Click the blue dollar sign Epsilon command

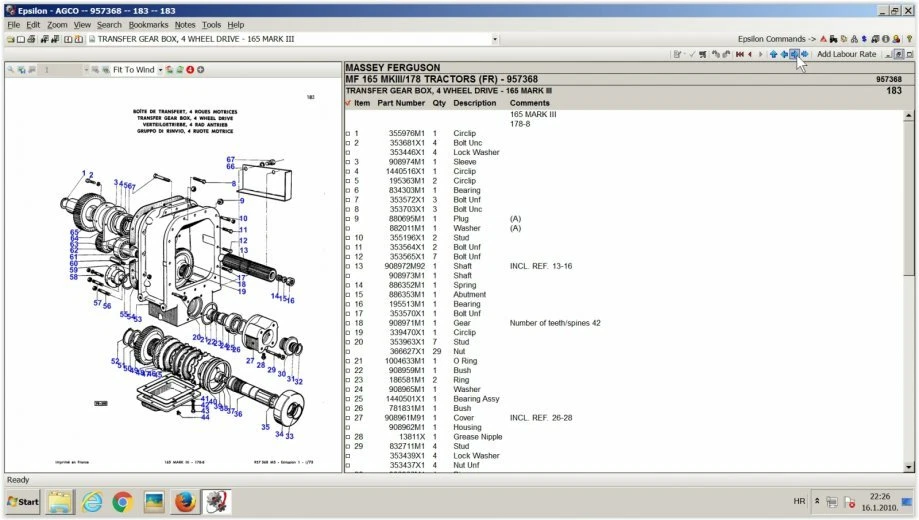pyautogui.click(x=864, y=39)
